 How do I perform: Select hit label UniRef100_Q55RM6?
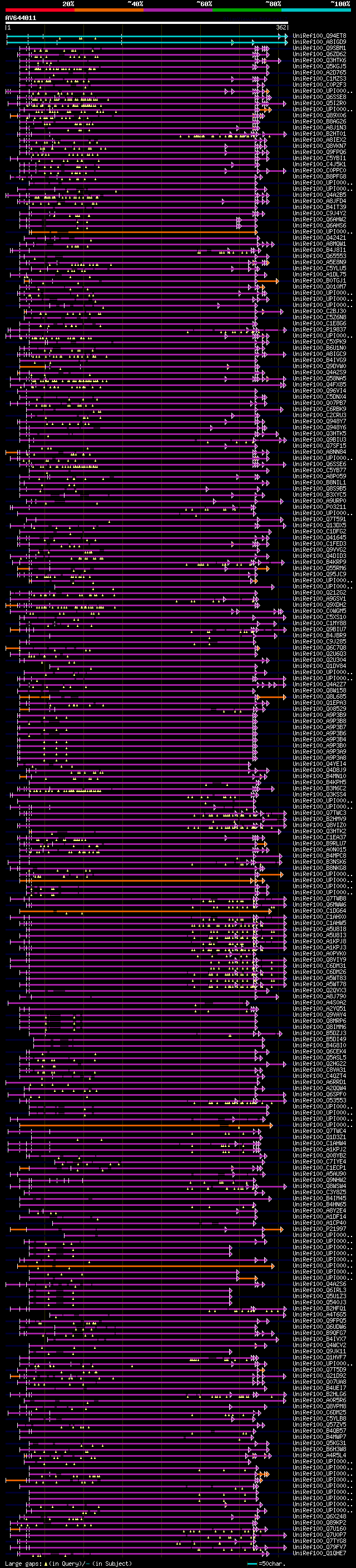coord(319,568)
